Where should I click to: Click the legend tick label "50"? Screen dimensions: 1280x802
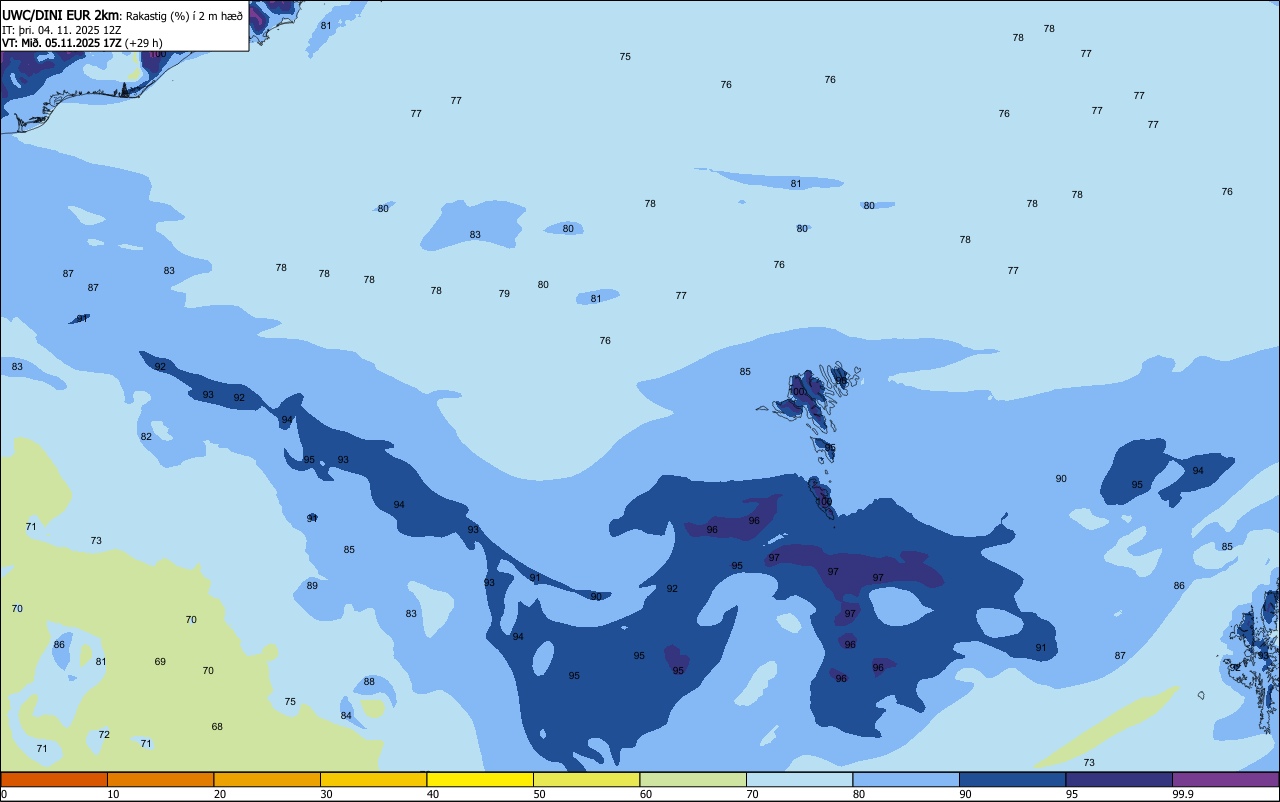pos(539,794)
